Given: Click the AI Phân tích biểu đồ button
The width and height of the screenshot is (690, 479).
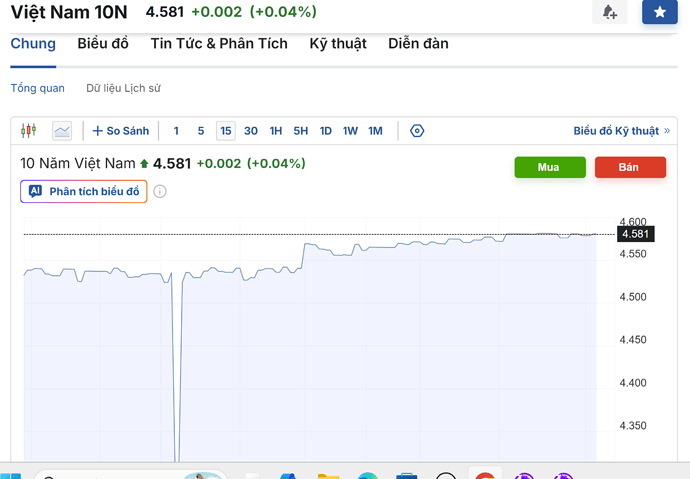Looking at the screenshot, I should tap(84, 191).
